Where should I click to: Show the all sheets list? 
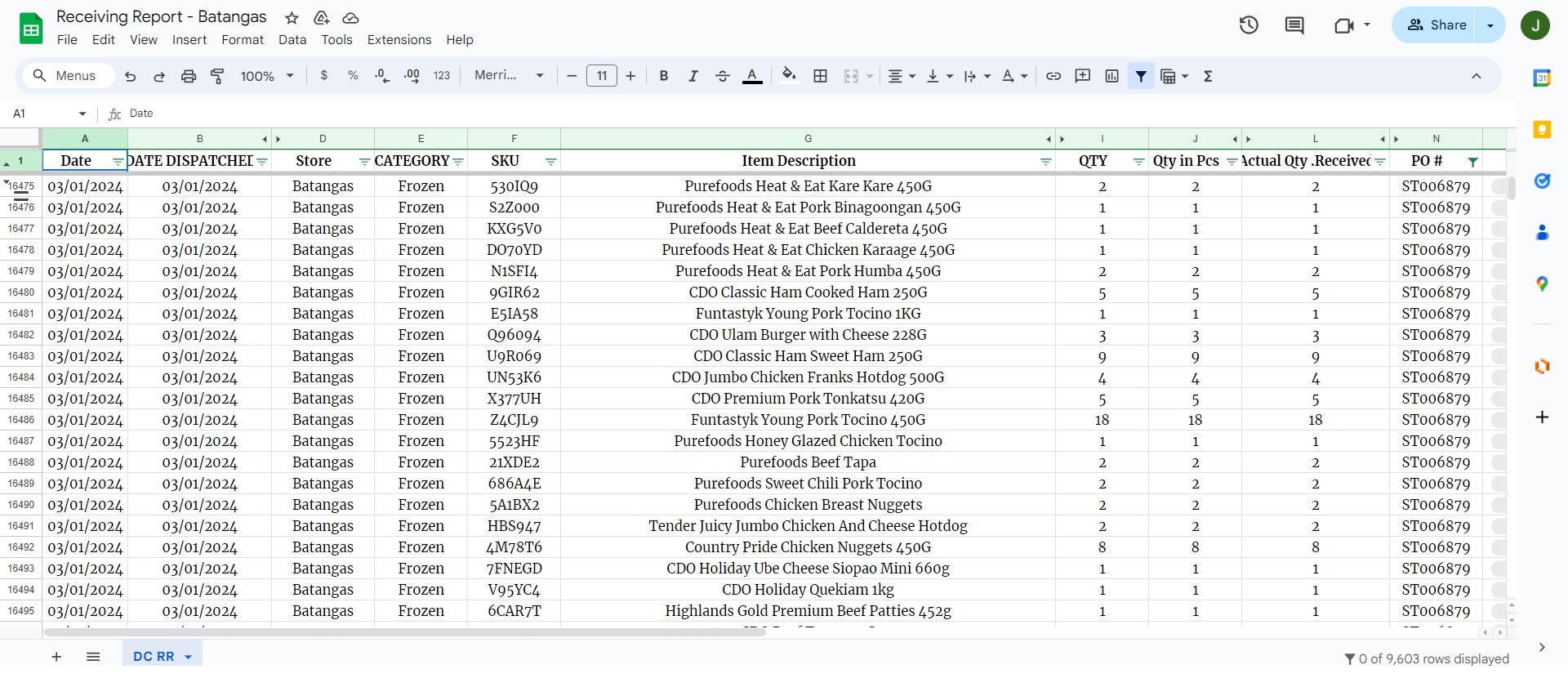pos(93,657)
